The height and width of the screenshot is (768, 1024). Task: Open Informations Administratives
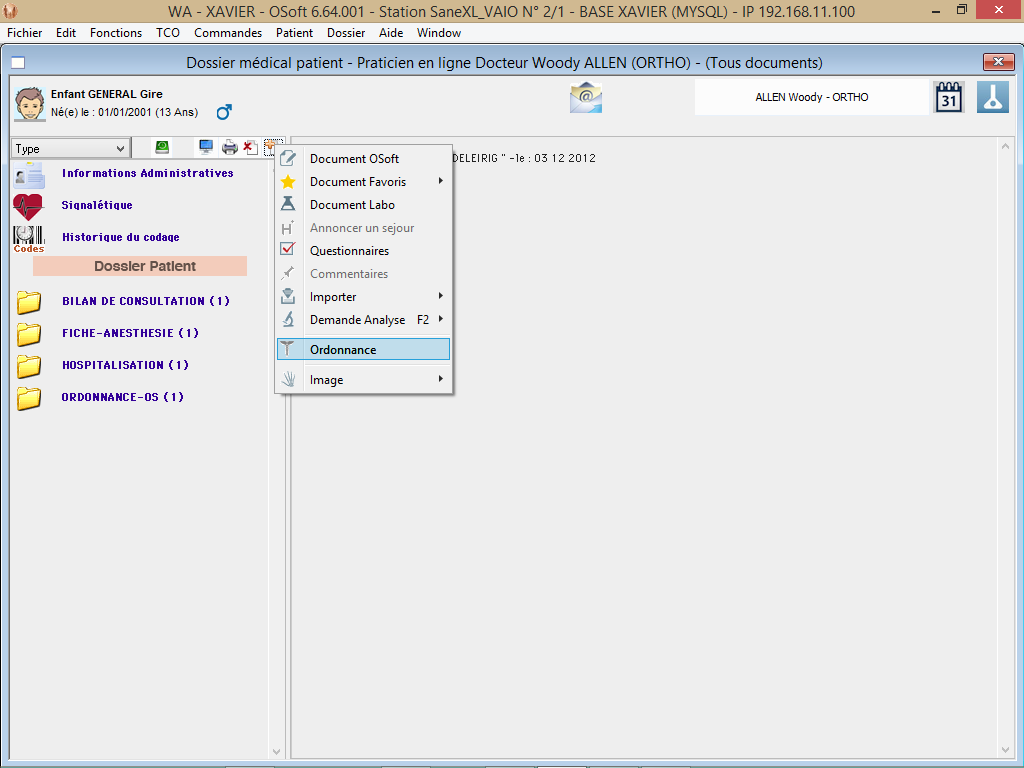(148, 173)
